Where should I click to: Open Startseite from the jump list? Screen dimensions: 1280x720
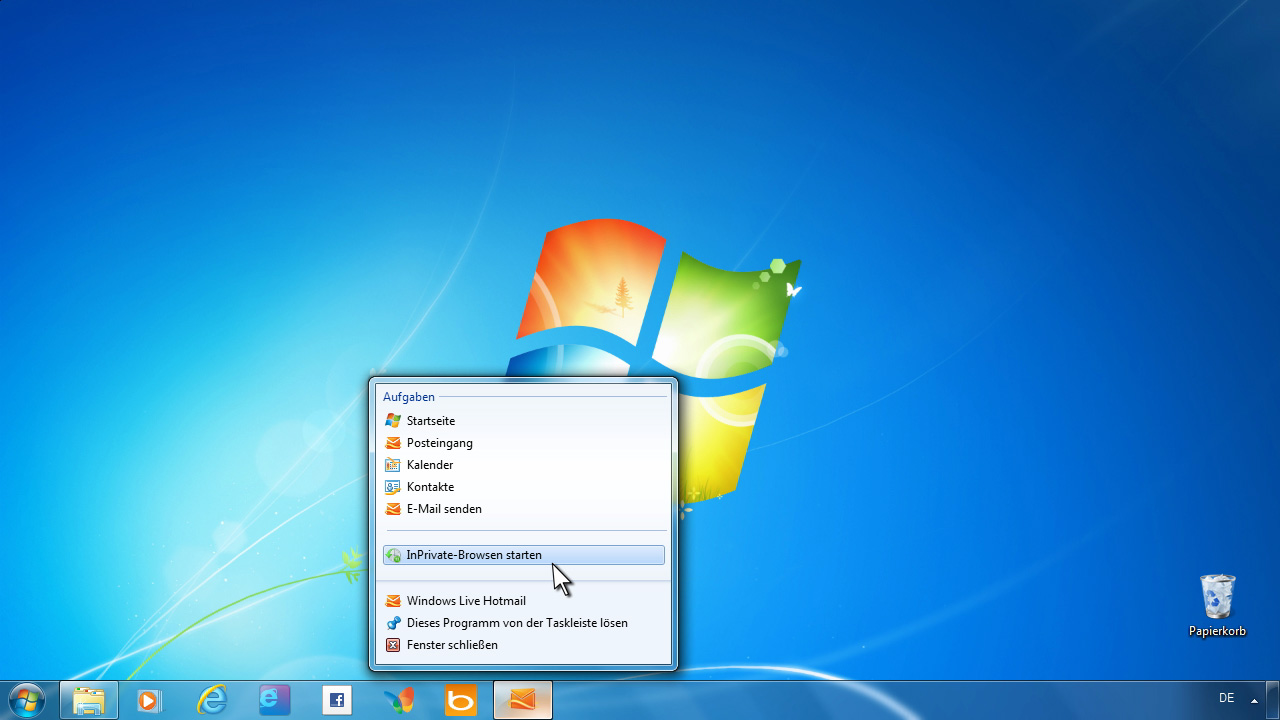[x=523, y=421]
